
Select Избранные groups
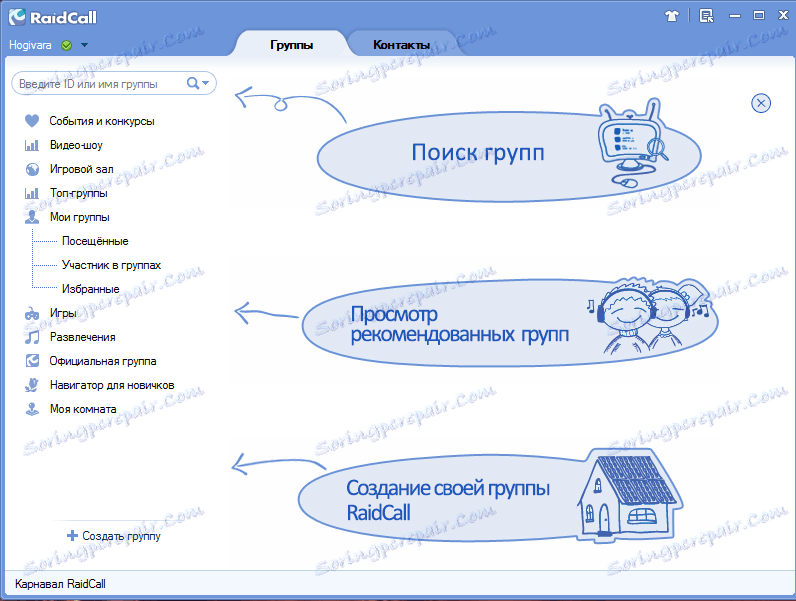click(x=90, y=289)
